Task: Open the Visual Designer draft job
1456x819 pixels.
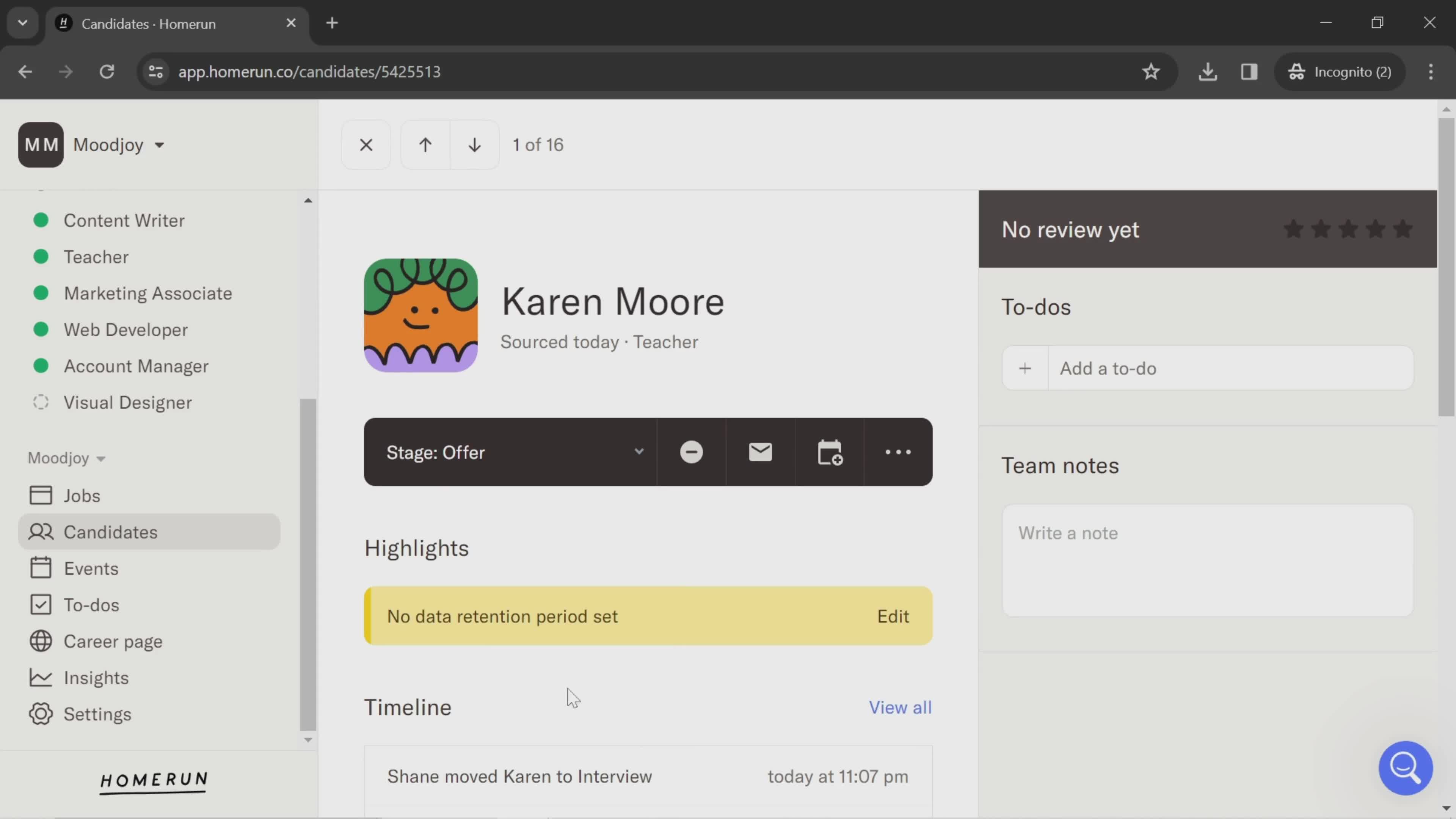Action: (127, 402)
